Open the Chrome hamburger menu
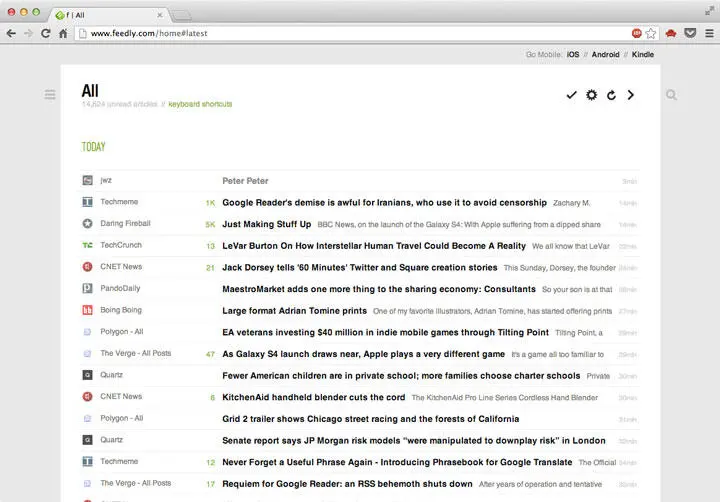 click(x=709, y=33)
